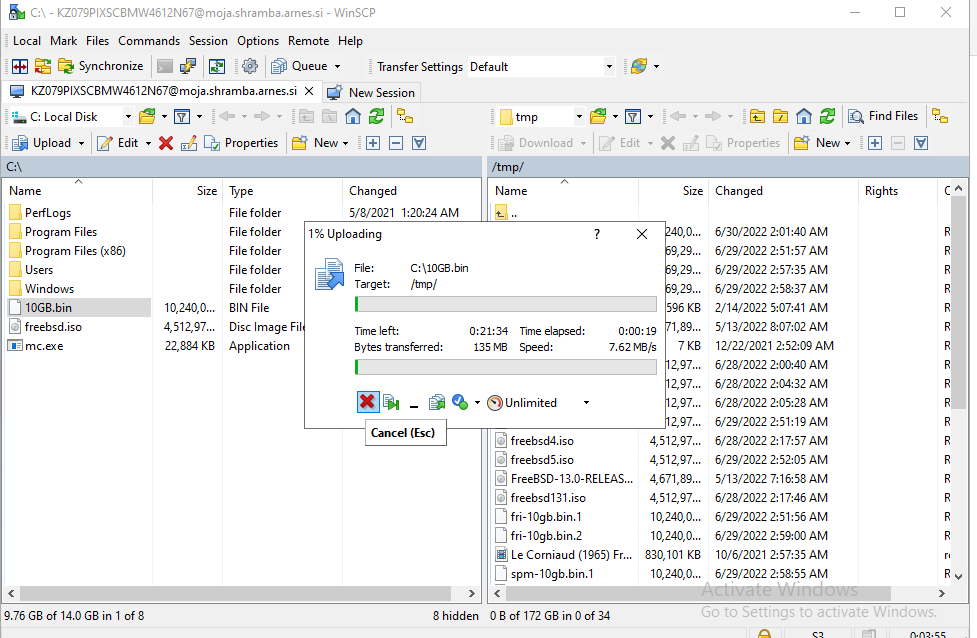Expand the speed limit dropdown in upload dialog

(x=584, y=401)
